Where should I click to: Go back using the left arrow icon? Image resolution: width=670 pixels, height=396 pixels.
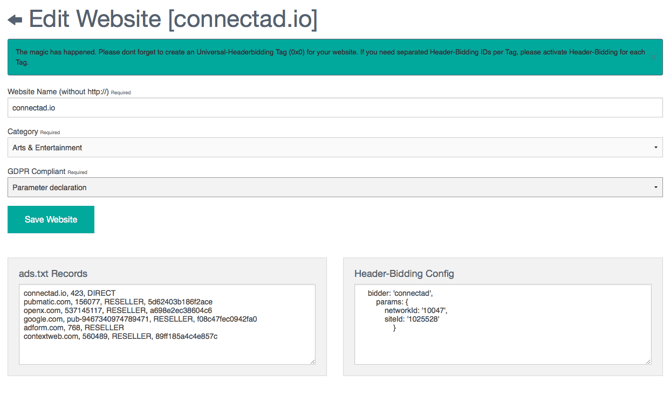click(15, 20)
